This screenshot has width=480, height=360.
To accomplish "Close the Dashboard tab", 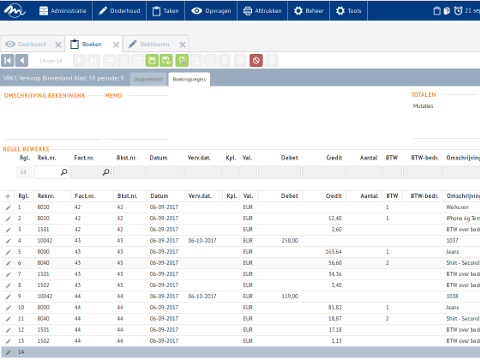I will tap(58, 44).
